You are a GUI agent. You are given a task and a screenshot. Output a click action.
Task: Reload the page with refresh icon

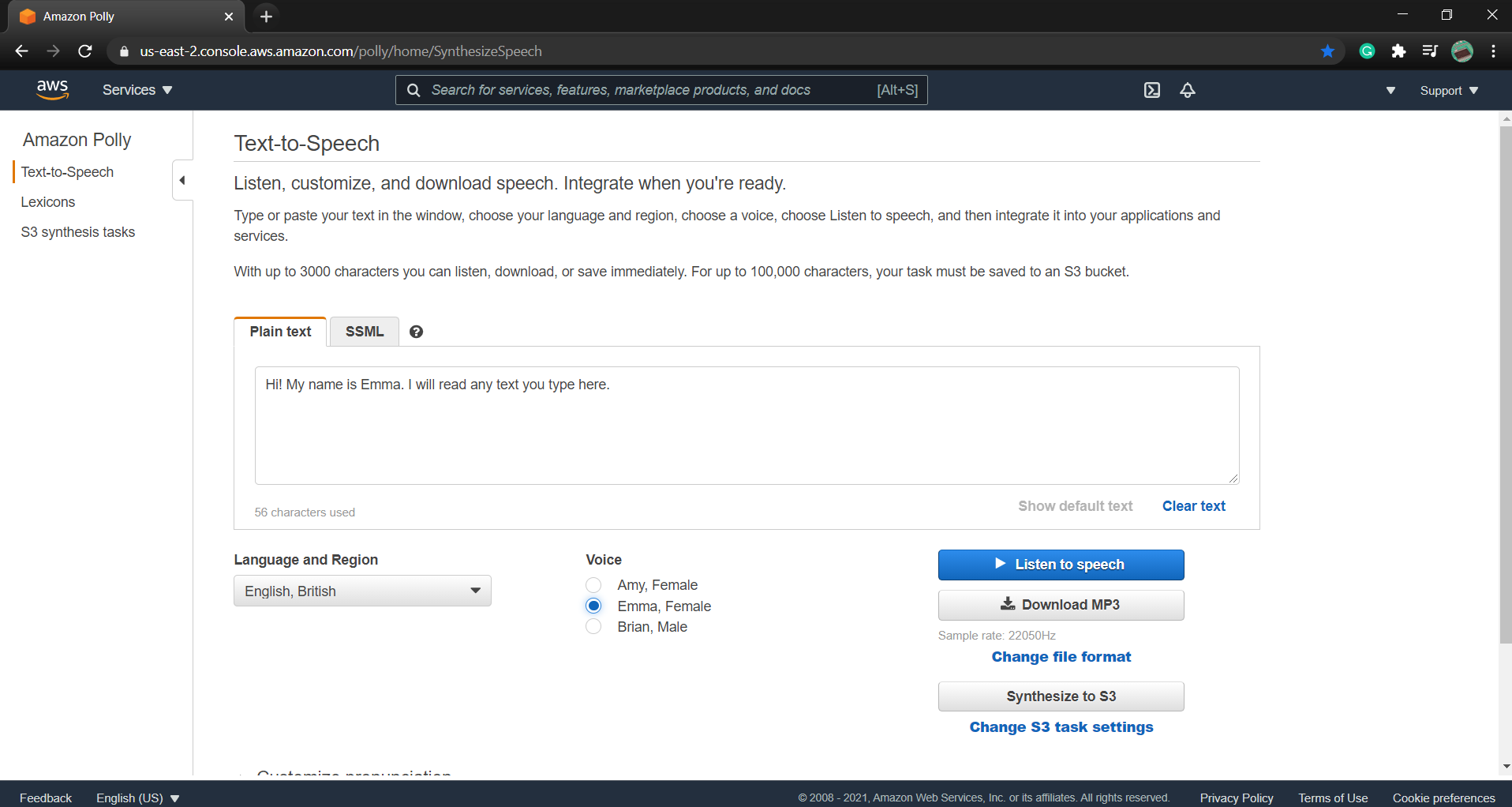pyautogui.click(x=85, y=51)
